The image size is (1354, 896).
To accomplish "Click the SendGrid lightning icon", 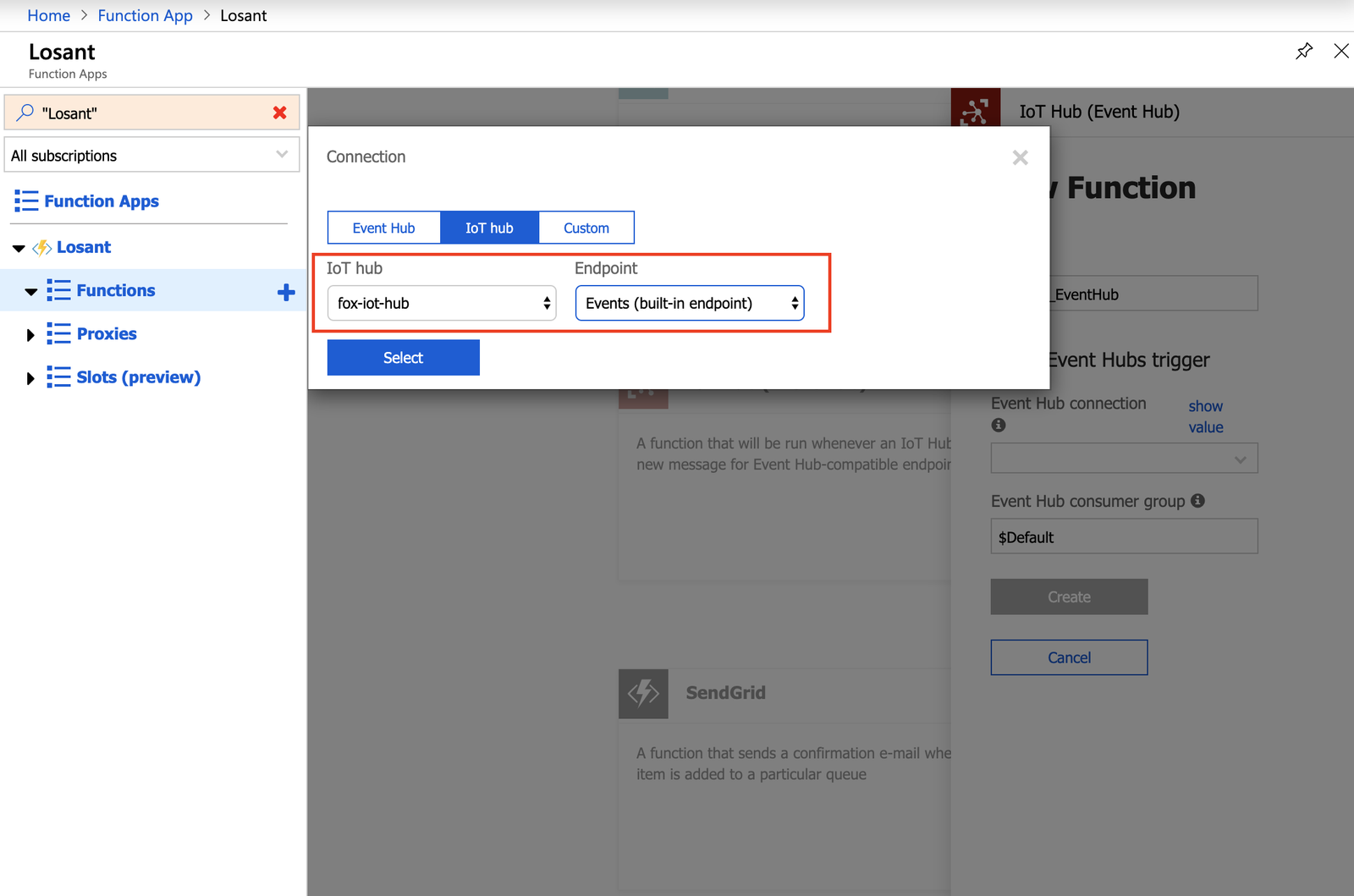I will pyautogui.click(x=643, y=694).
